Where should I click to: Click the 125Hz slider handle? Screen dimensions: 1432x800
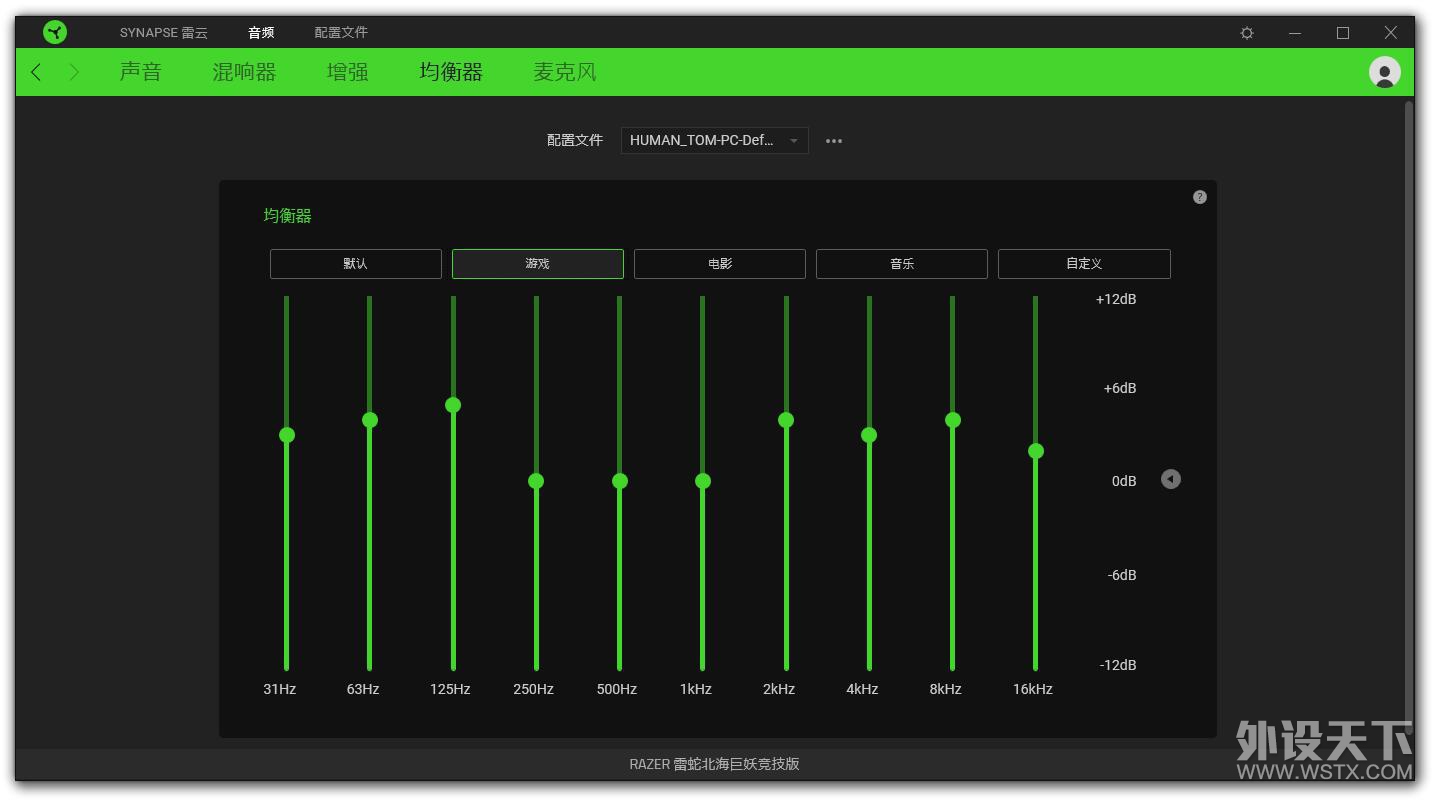[453, 405]
